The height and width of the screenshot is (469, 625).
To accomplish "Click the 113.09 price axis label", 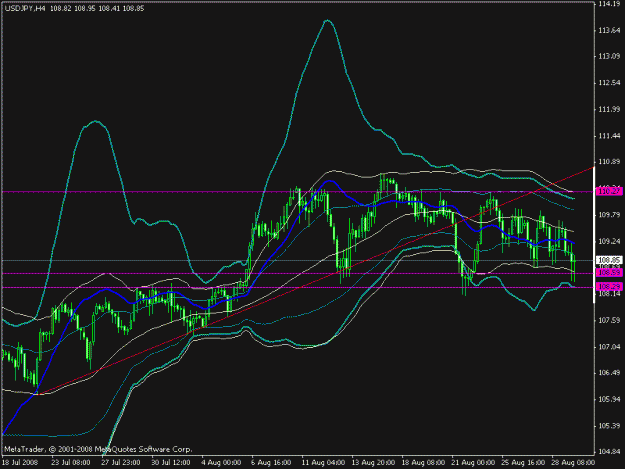I will pyautogui.click(x=609, y=57).
